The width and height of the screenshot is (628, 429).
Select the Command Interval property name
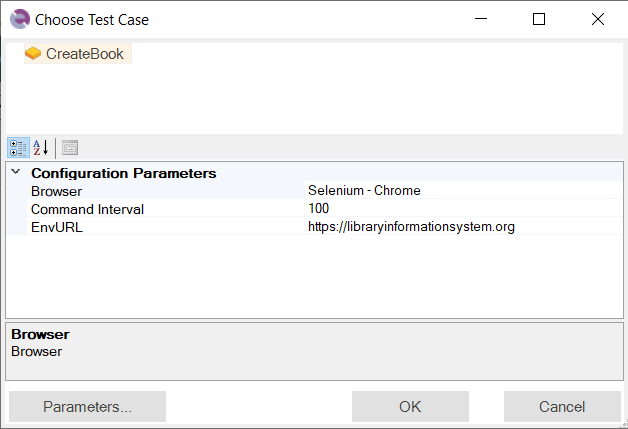click(x=87, y=209)
